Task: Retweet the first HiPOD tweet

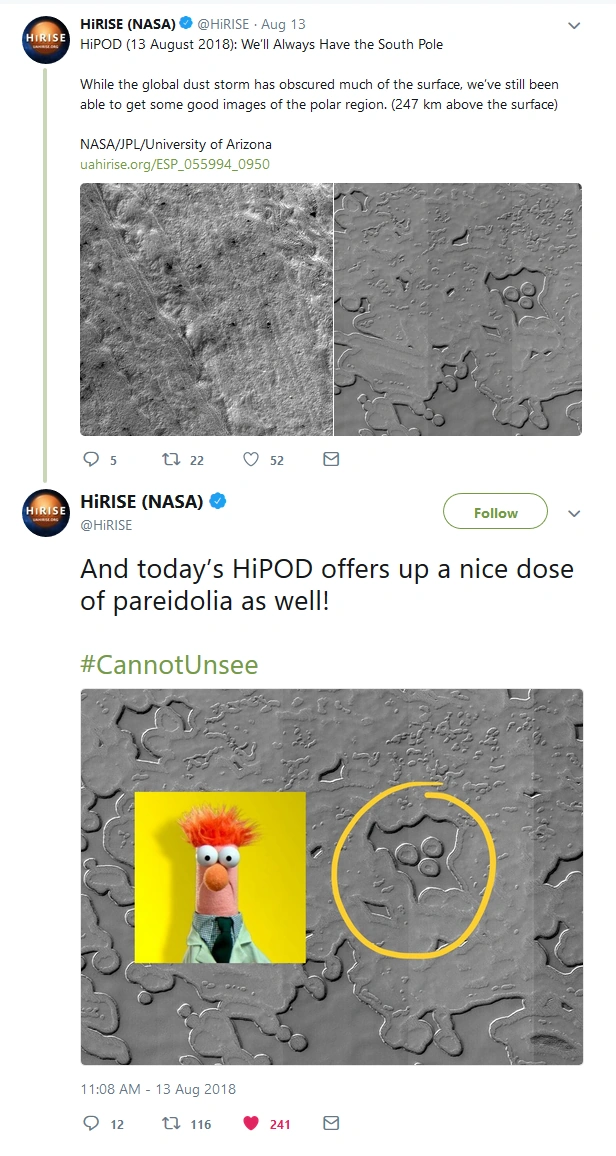Action: (x=170, y=460)
